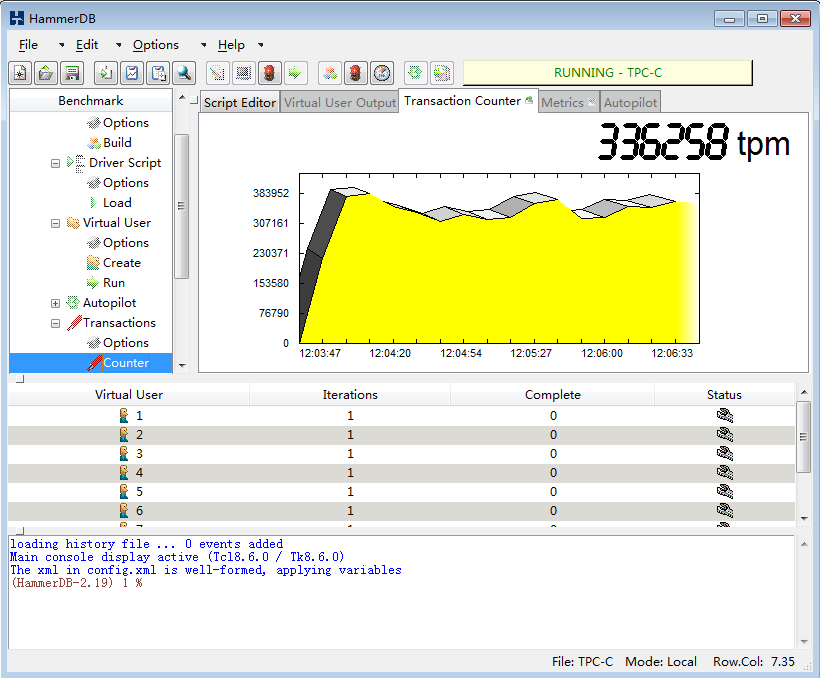
Task: Click the Status column header
Action: 724,395
